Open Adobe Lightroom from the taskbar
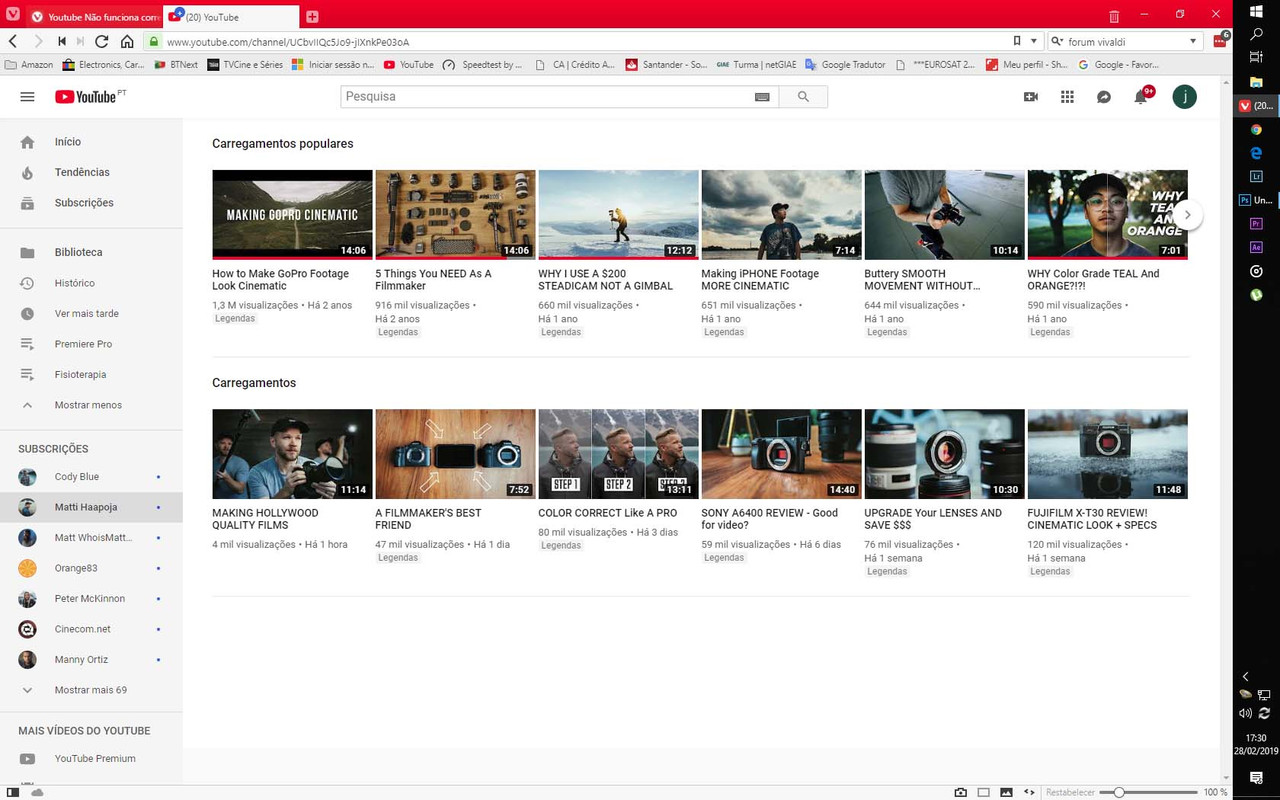Screen dimensions: 1280x800 1257,176
